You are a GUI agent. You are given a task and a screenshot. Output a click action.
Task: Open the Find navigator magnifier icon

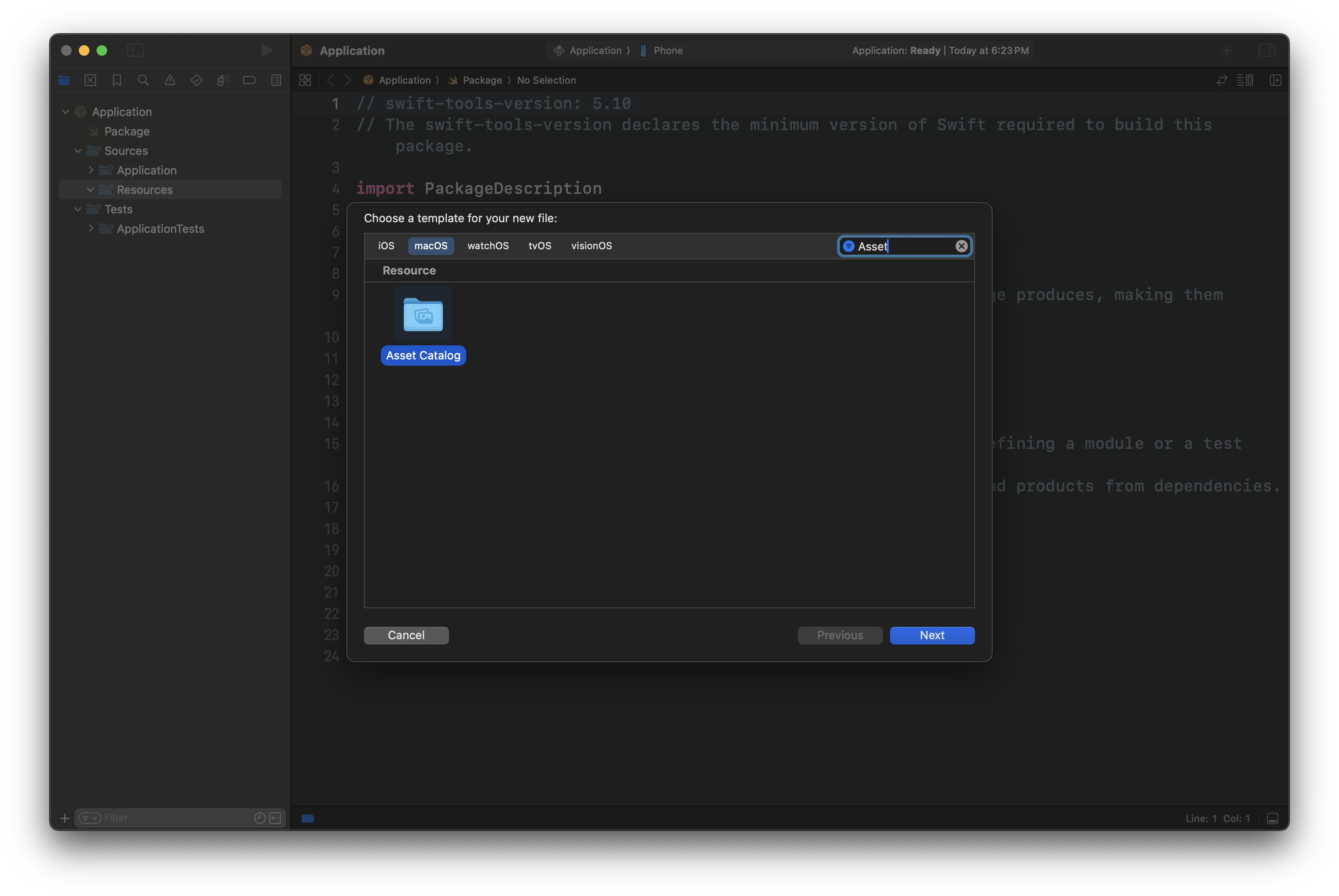(143, 81)
